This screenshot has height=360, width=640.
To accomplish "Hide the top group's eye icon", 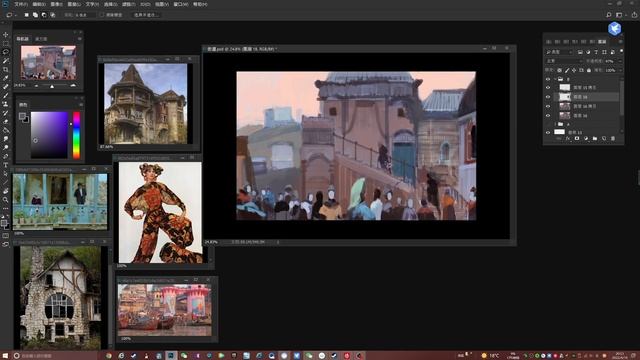I will [548, 79].
